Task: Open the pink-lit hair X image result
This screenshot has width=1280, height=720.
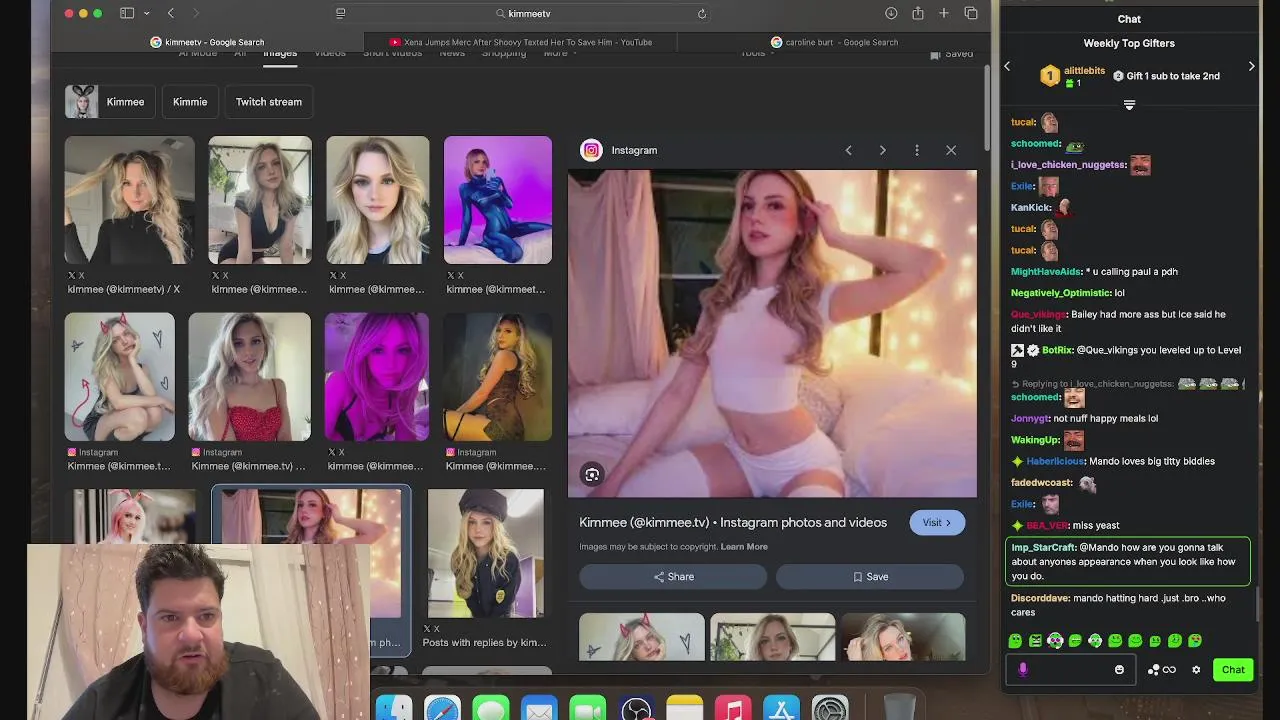Action: click(376, 377)
